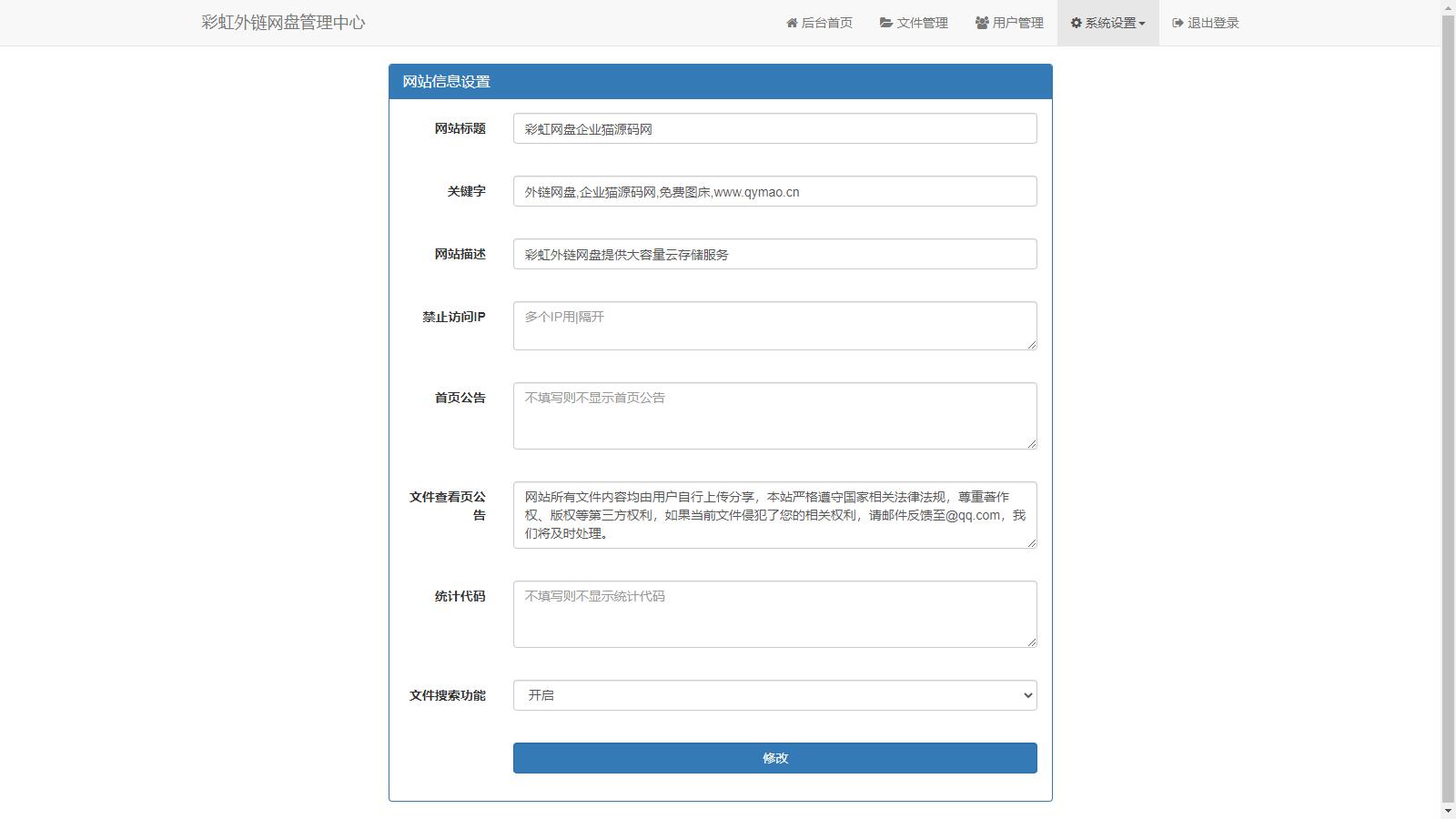Click the 统计代码 statistics code textarea
The height and width of the screenshot is (819, 1456).
click(x=773, y=613)
